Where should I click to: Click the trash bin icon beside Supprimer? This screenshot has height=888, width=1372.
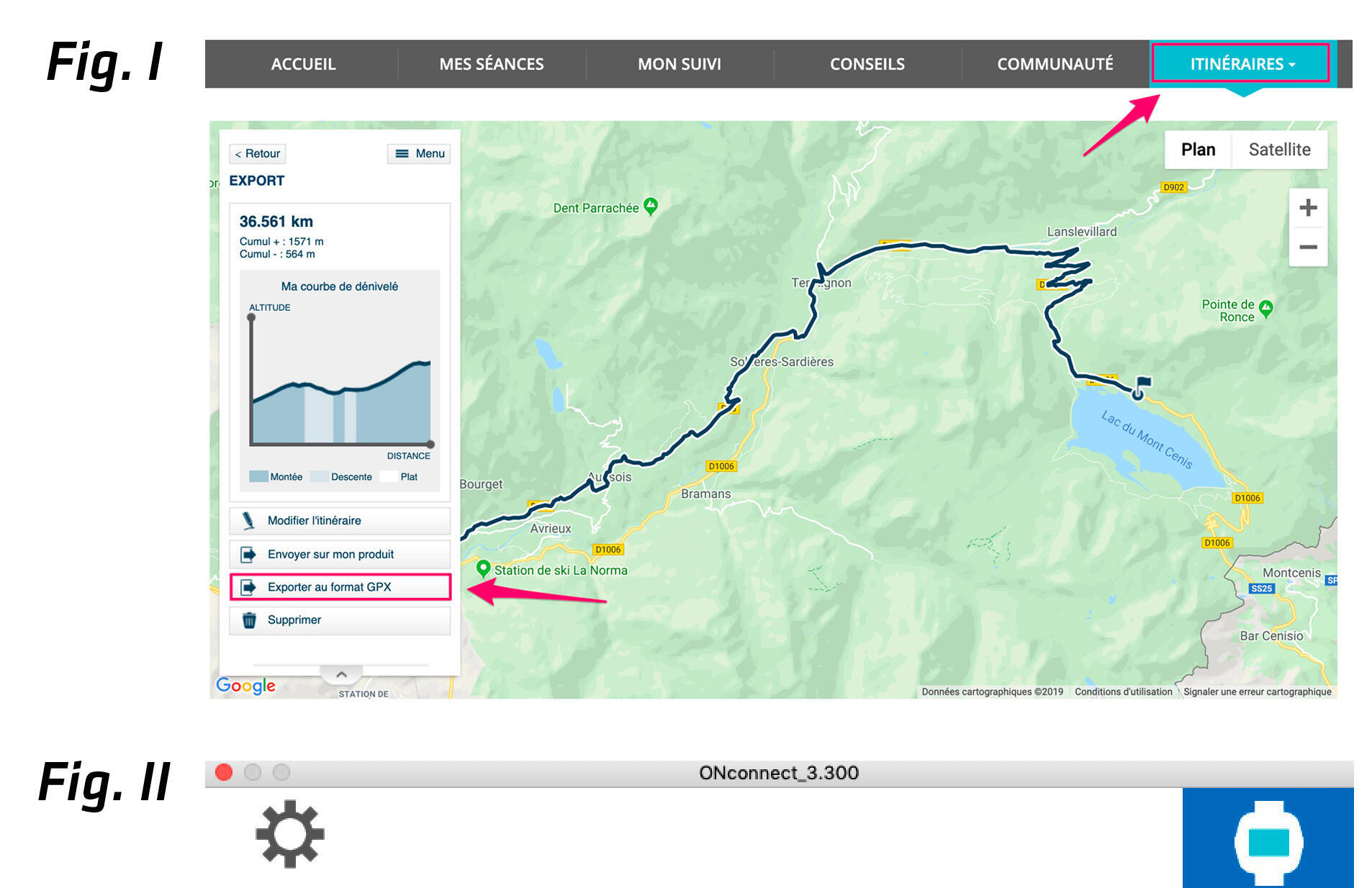[x=249, y=620]
